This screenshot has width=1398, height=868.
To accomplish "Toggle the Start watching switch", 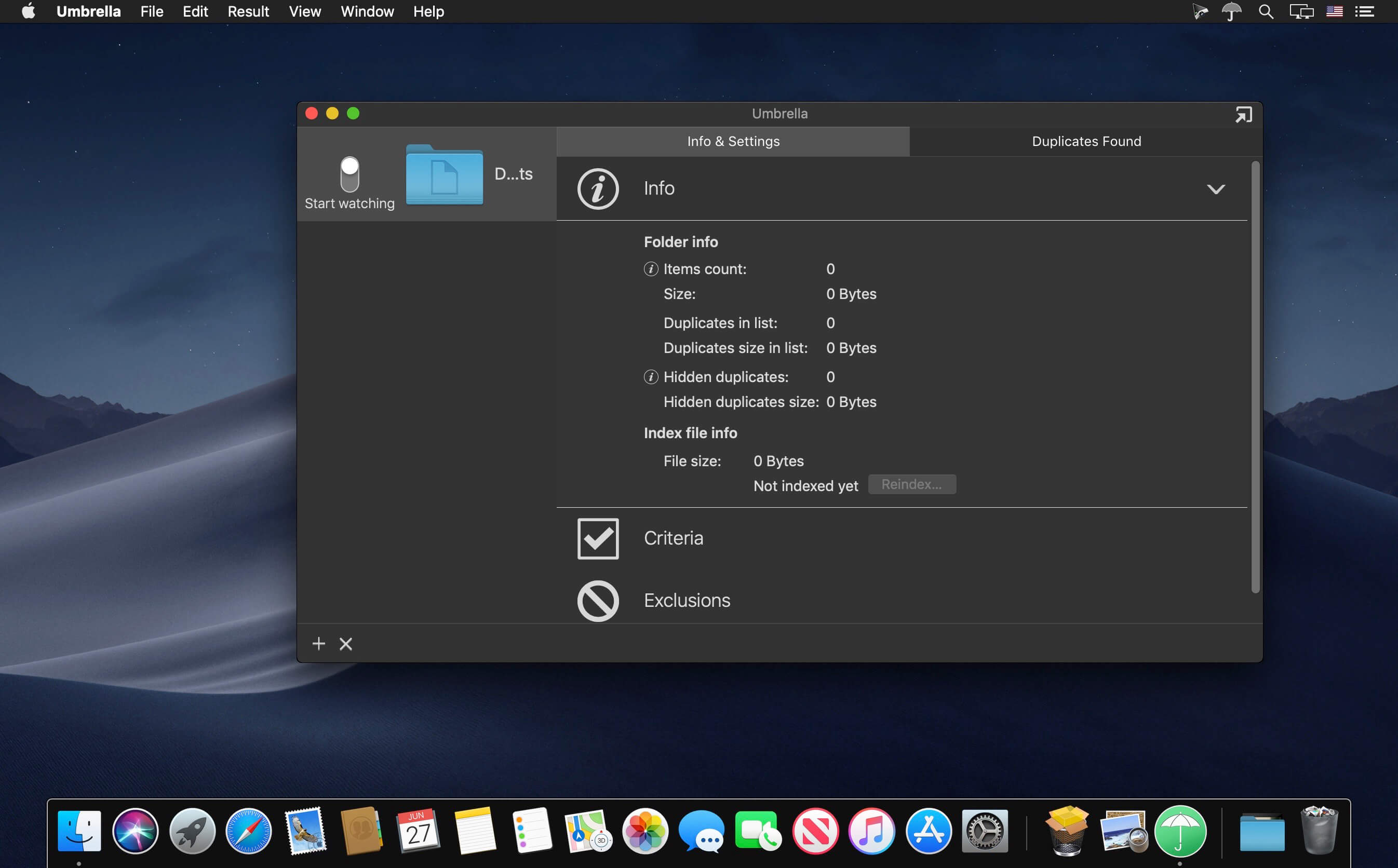I will pyautogui.click(x=350, y=174).
